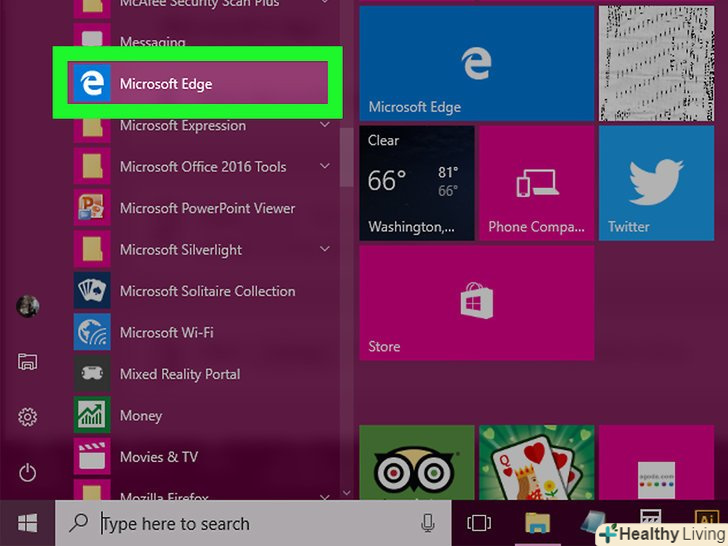Image resolution: width=728 pixels, height=546 pixels.
Task: Click the app list scrollbar thumb
Action: (346, 157)
